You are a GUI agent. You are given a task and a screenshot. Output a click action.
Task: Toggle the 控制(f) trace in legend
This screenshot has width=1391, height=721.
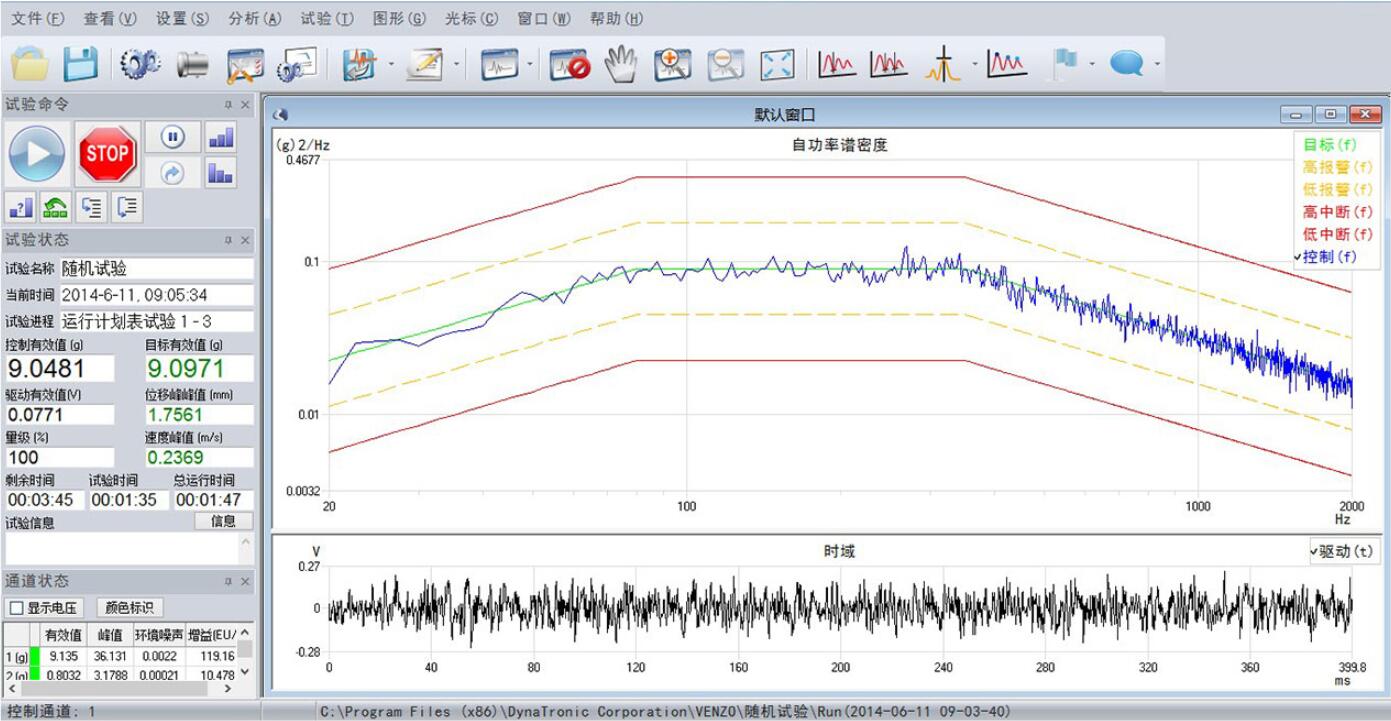(1329, 257)
